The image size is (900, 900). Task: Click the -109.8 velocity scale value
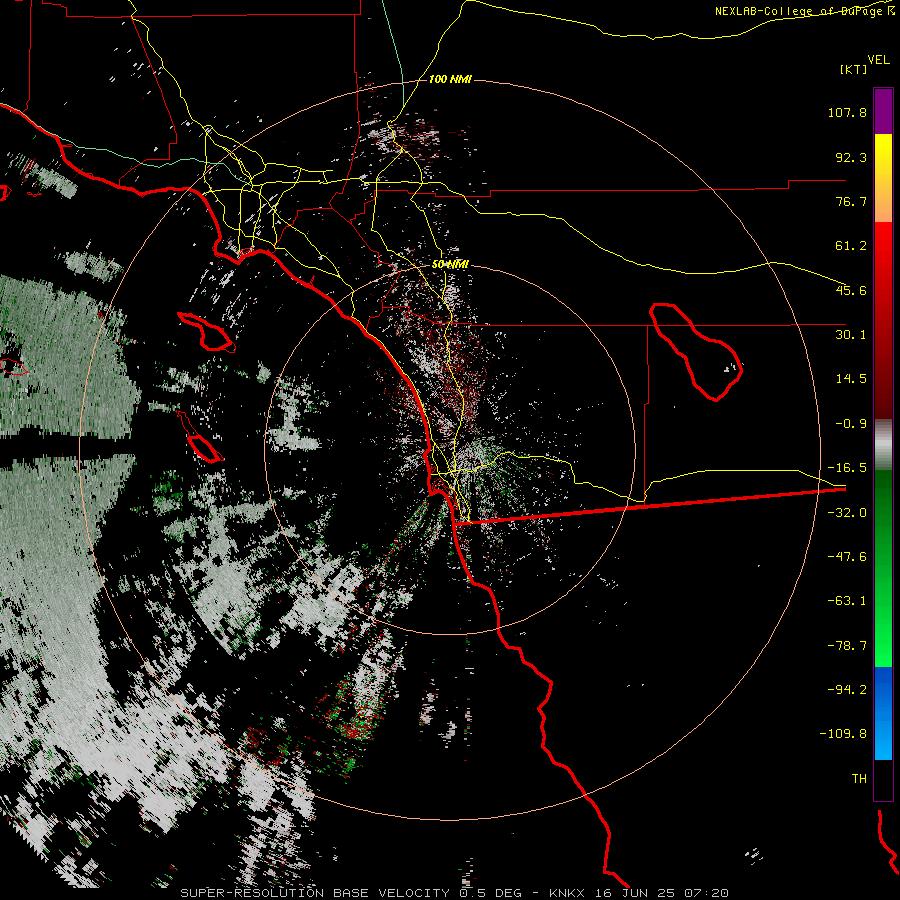click(x=843, y=734)
